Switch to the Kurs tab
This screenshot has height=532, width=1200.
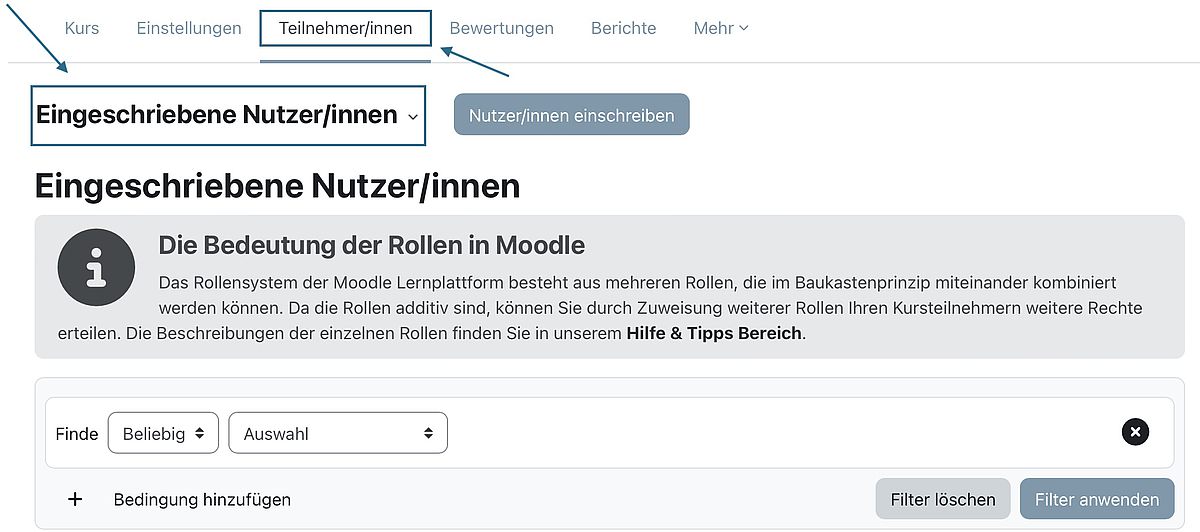pyautogui.click(x=82, y=28)
